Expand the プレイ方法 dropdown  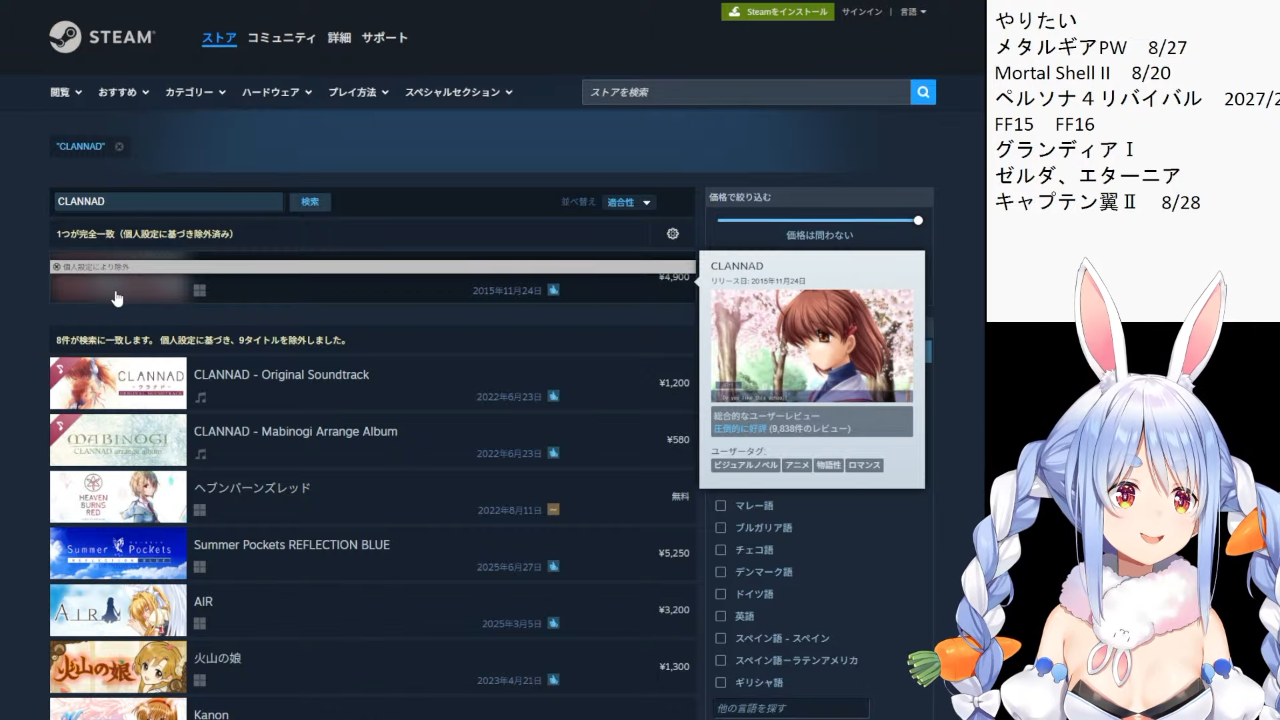coord(358,92)
